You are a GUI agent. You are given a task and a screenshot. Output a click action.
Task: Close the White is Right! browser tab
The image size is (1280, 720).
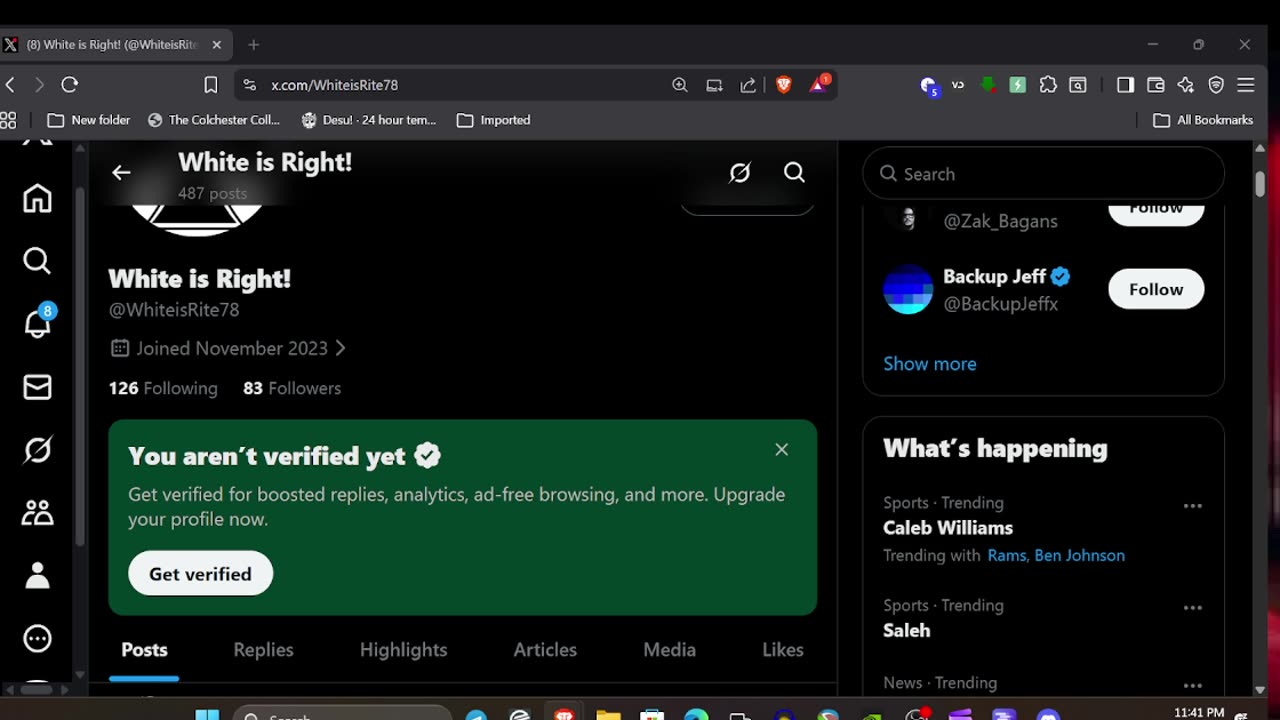click(x=217, y=45)
